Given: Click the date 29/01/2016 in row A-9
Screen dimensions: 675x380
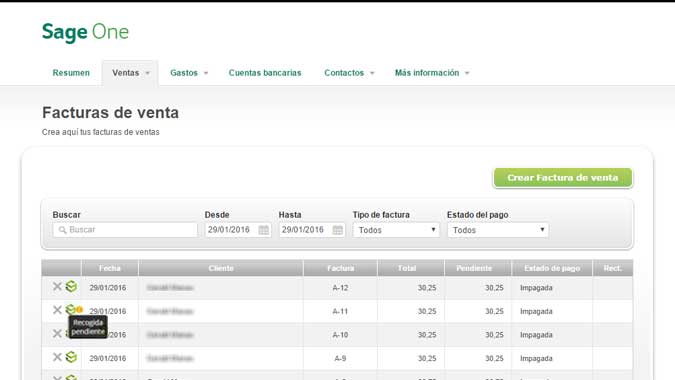Looking at the screenshot, I should tap(108, 358).
